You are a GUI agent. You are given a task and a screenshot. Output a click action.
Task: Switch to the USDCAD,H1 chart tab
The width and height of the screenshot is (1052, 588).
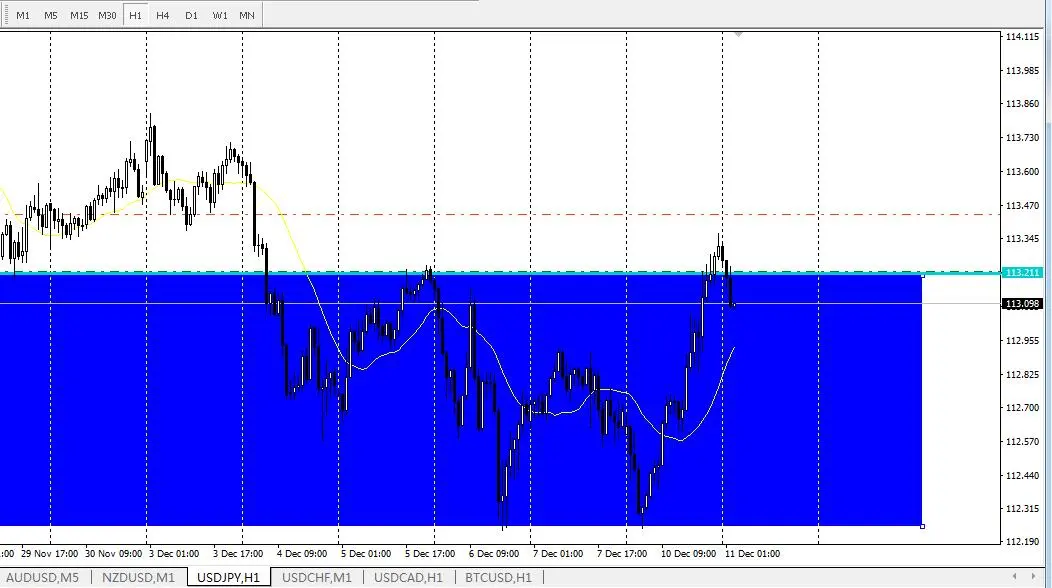pos(409,577)
